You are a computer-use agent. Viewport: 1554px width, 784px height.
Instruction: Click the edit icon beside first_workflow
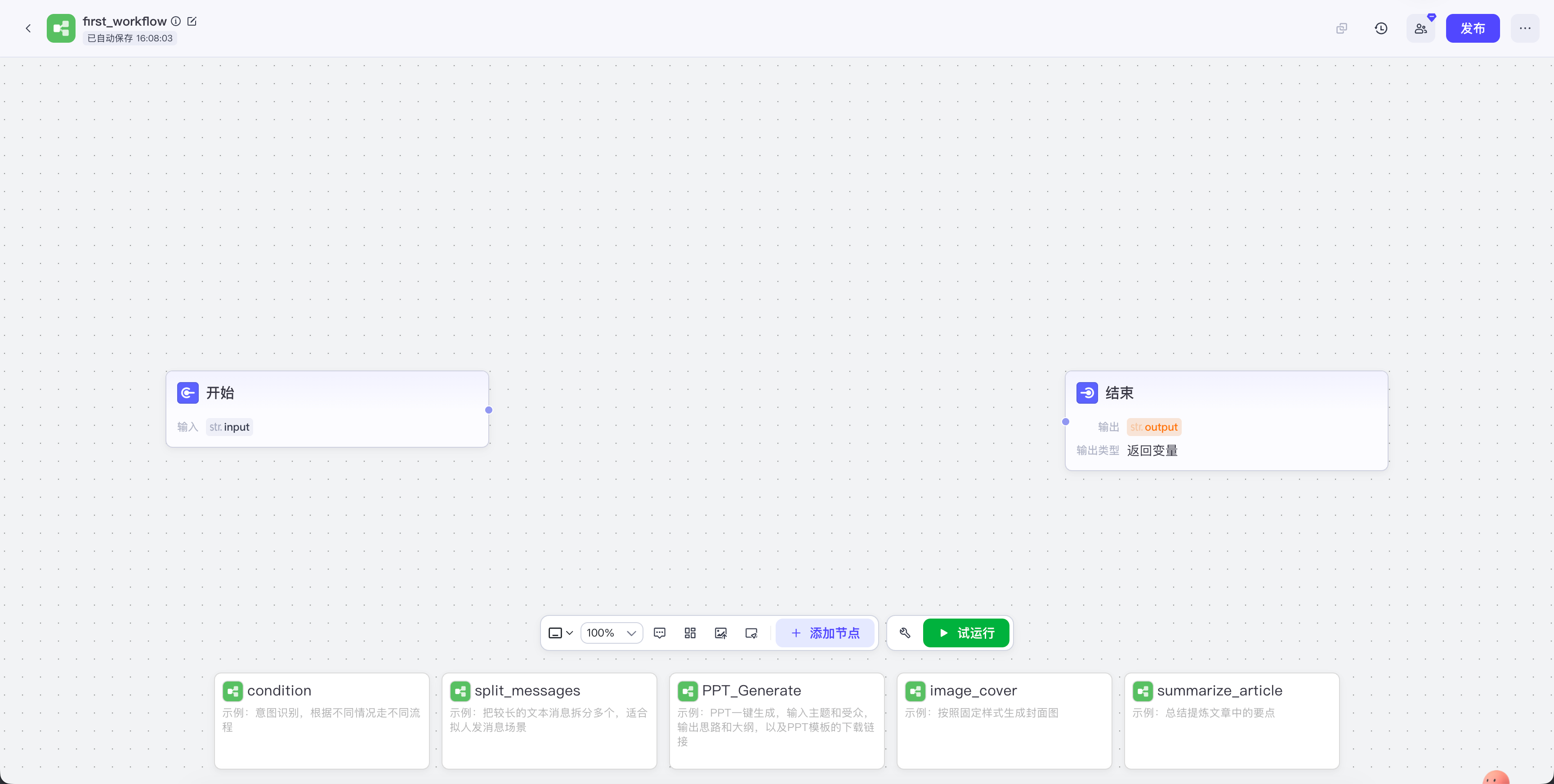192,21
